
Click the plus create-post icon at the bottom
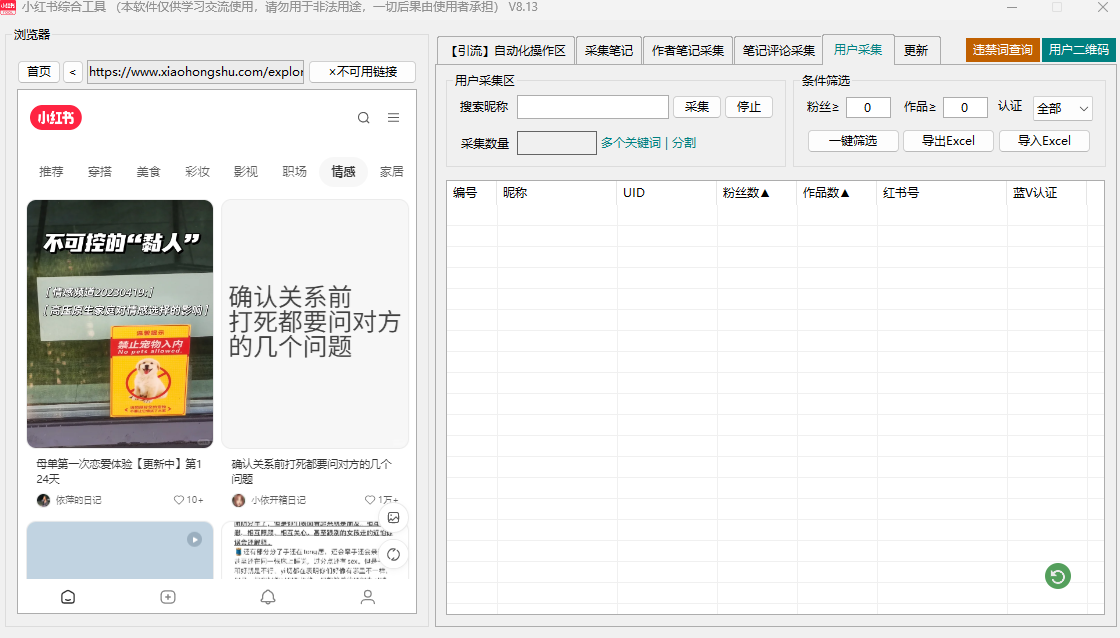coord(167,596)
